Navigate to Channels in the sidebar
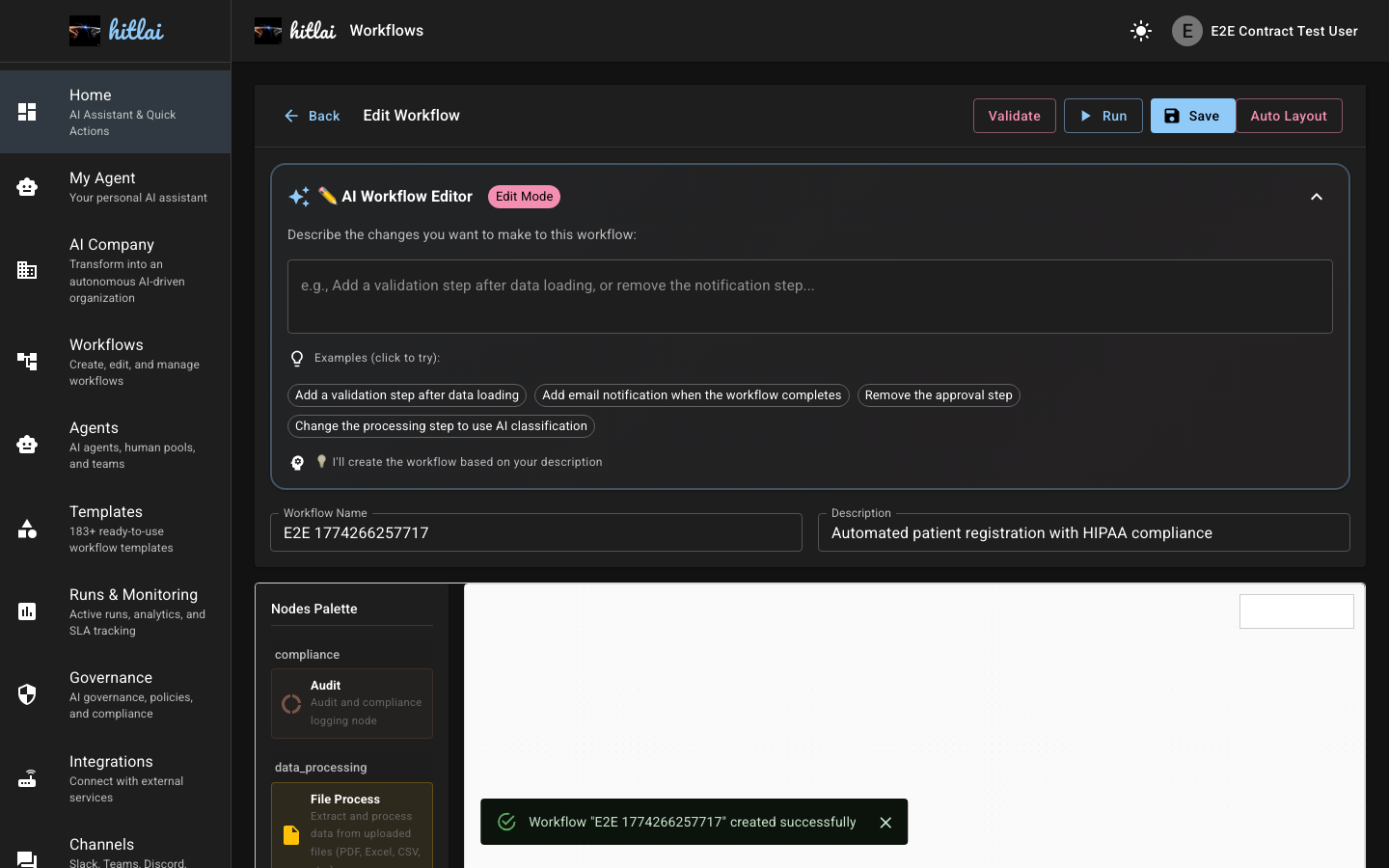1389x868 pixels. [101, 844]
